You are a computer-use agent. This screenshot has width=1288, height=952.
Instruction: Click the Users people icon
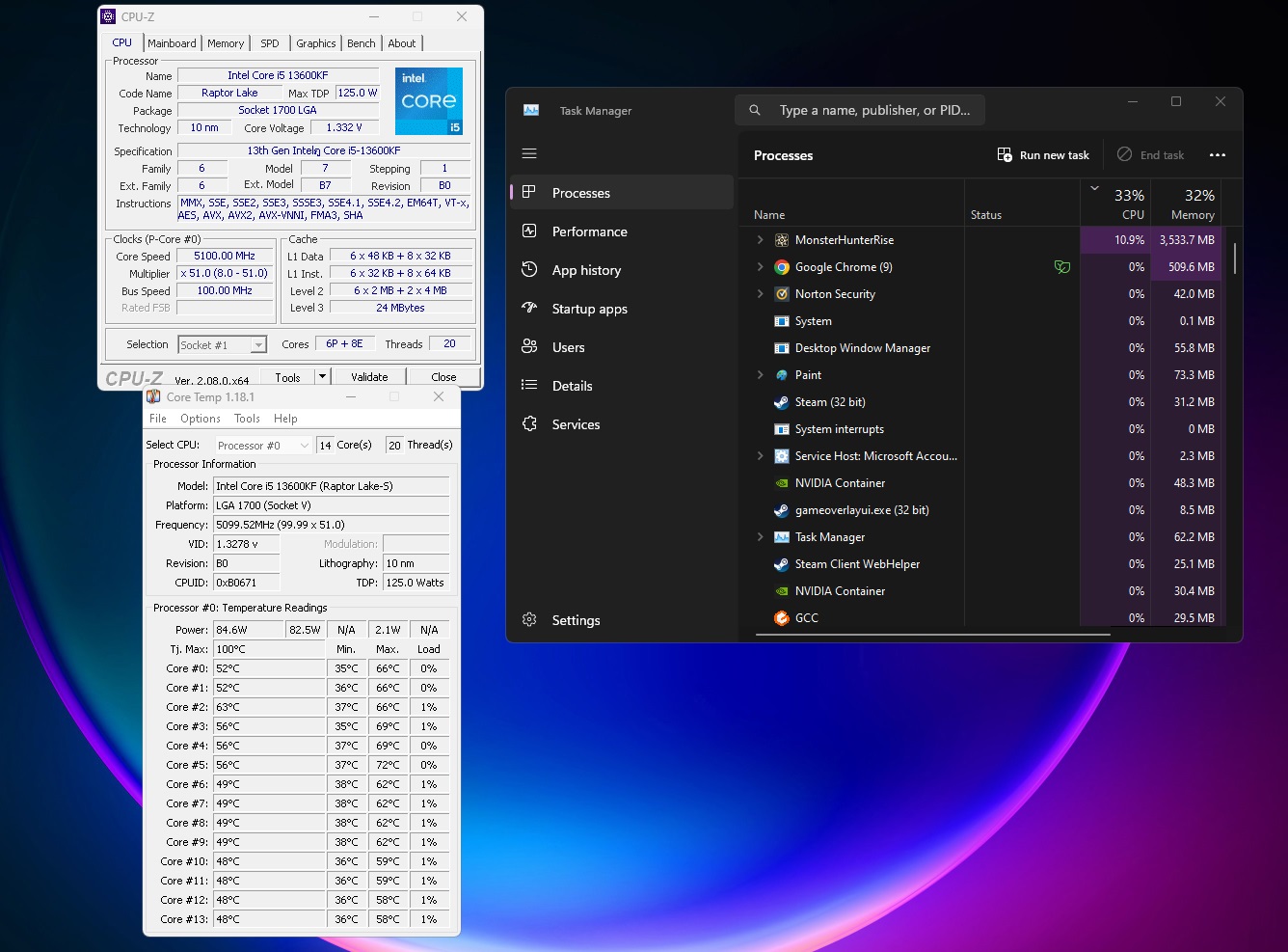(x=529, y=346)
